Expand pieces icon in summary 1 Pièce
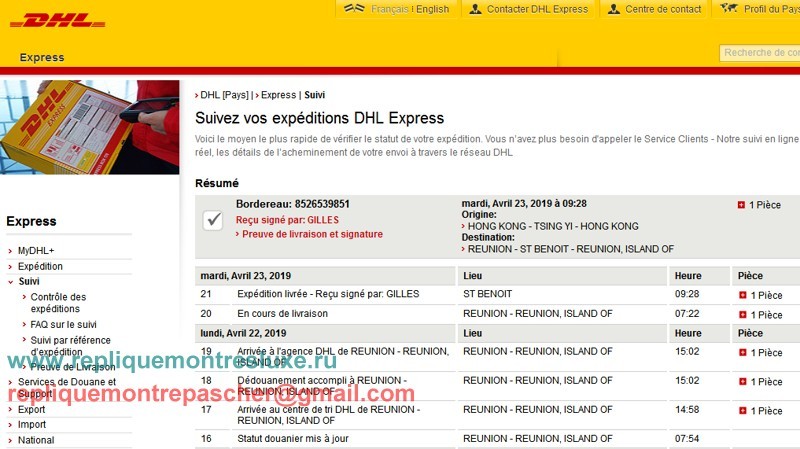Viewport: 800px width, 449px height. [741, 205]
